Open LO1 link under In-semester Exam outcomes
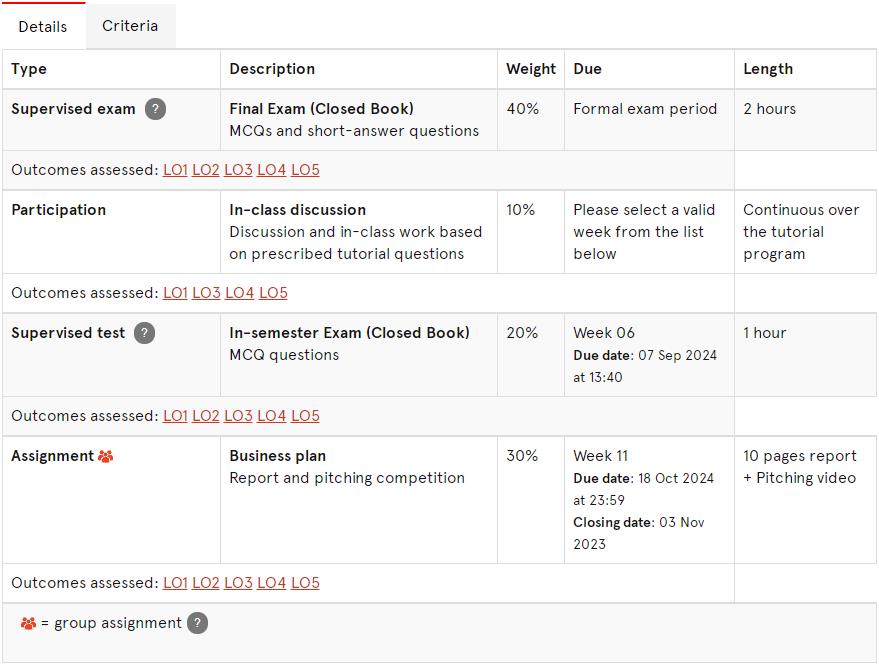Viewport: 879px width, 665px height. (x=175, y=416)
